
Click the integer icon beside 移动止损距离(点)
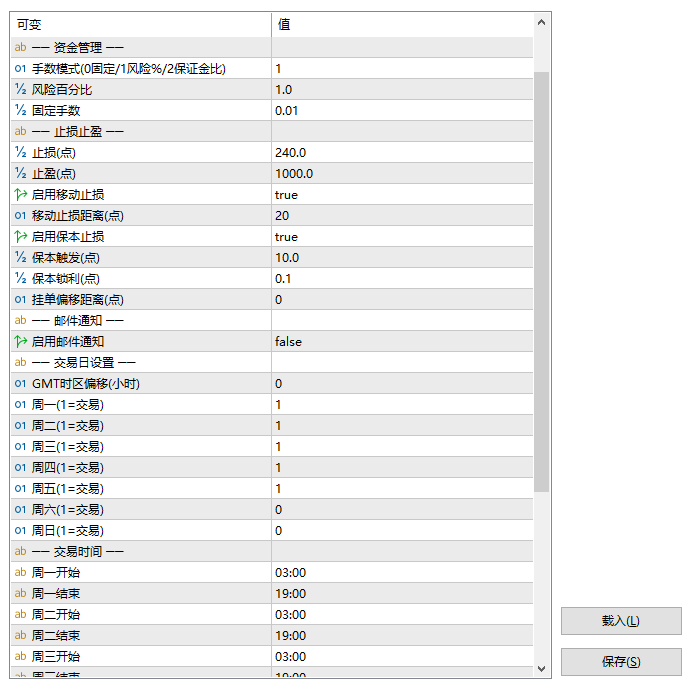coord(20,216)
